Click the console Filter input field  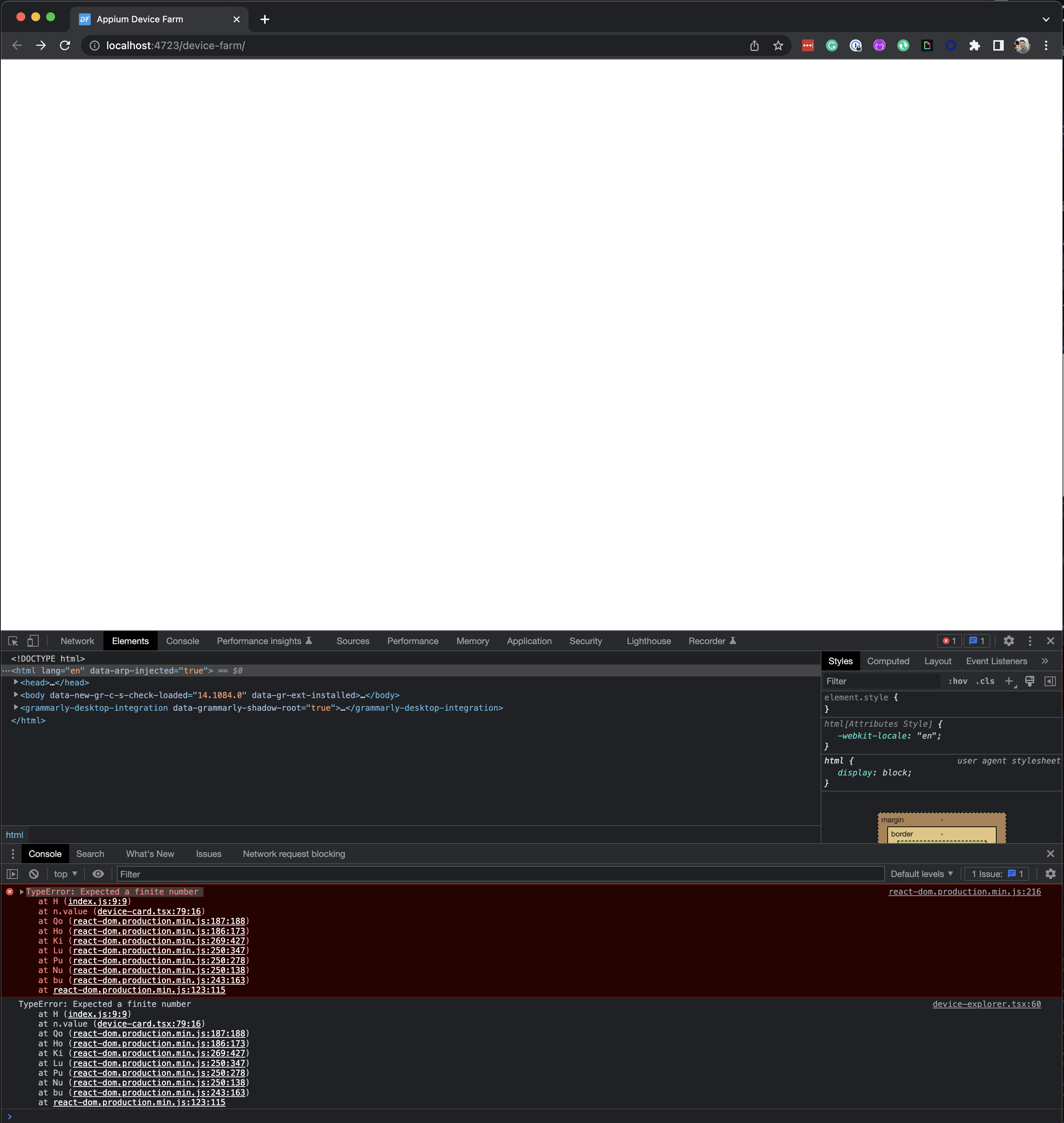(x=499, y=874)
